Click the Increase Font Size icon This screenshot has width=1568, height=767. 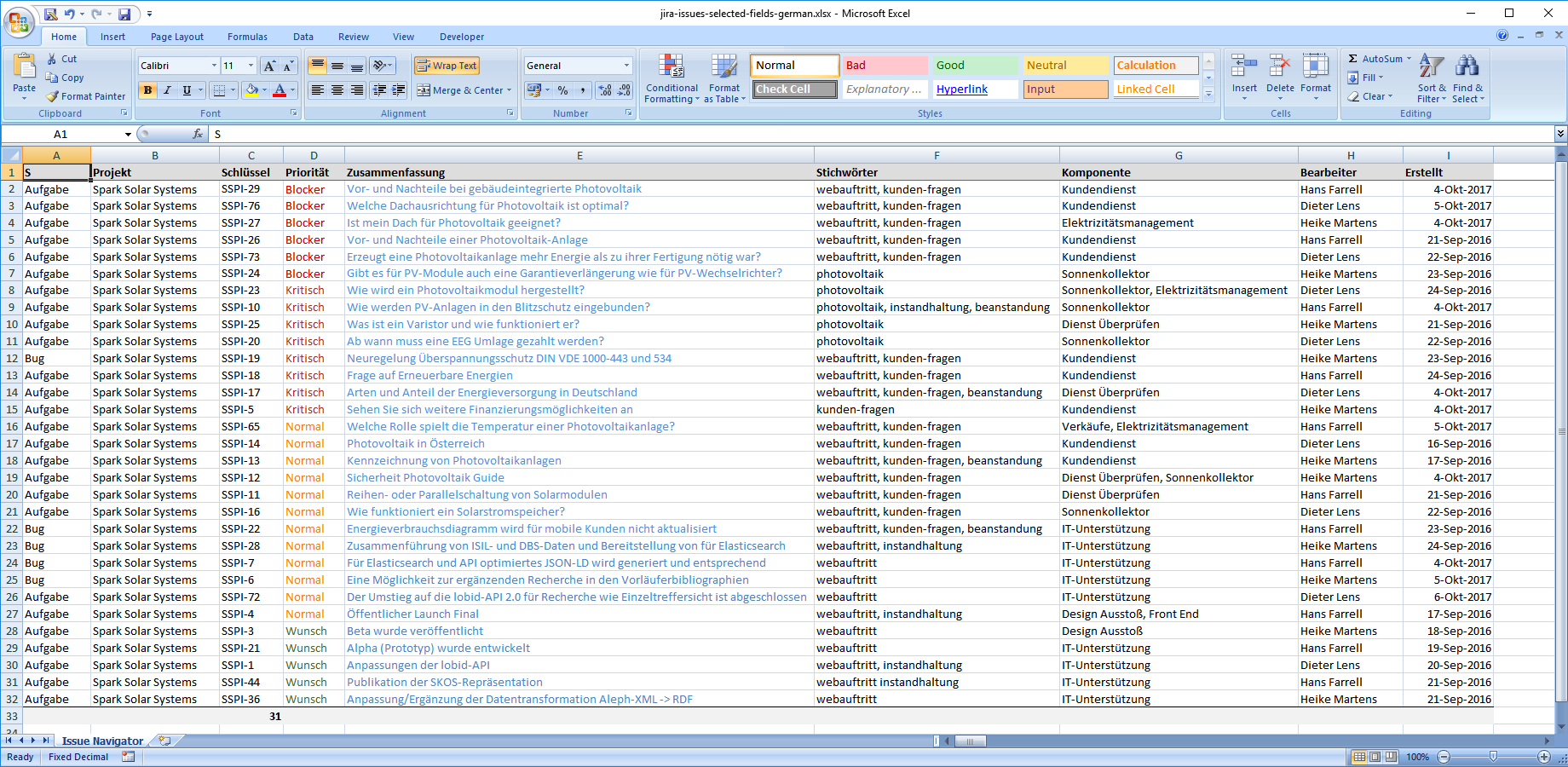pyautogui.click(x=269, y=66)
